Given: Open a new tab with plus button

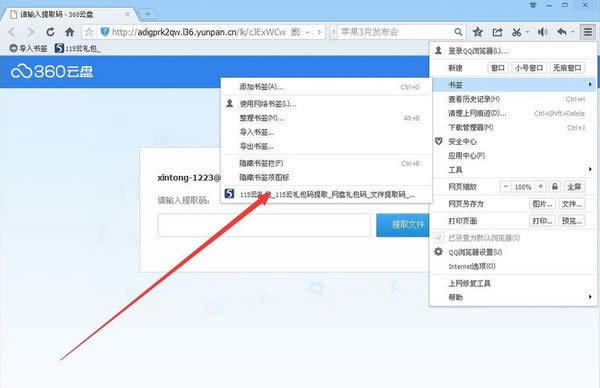Looking at the screenshot, I should (x=147, y=14).
